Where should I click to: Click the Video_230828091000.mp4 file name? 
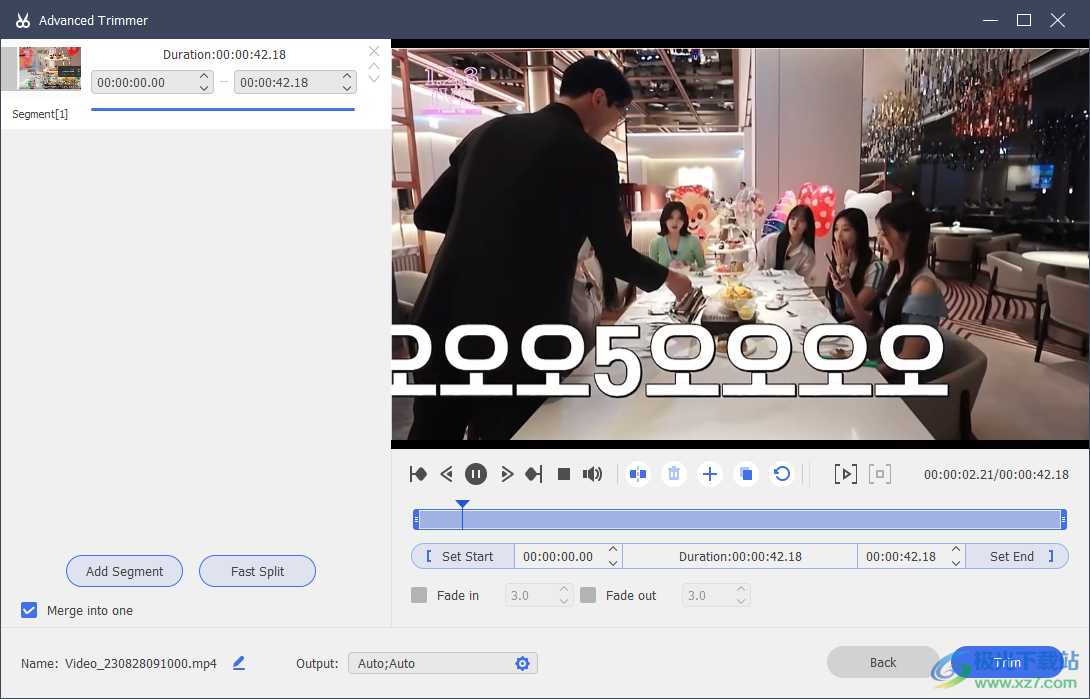140,664
